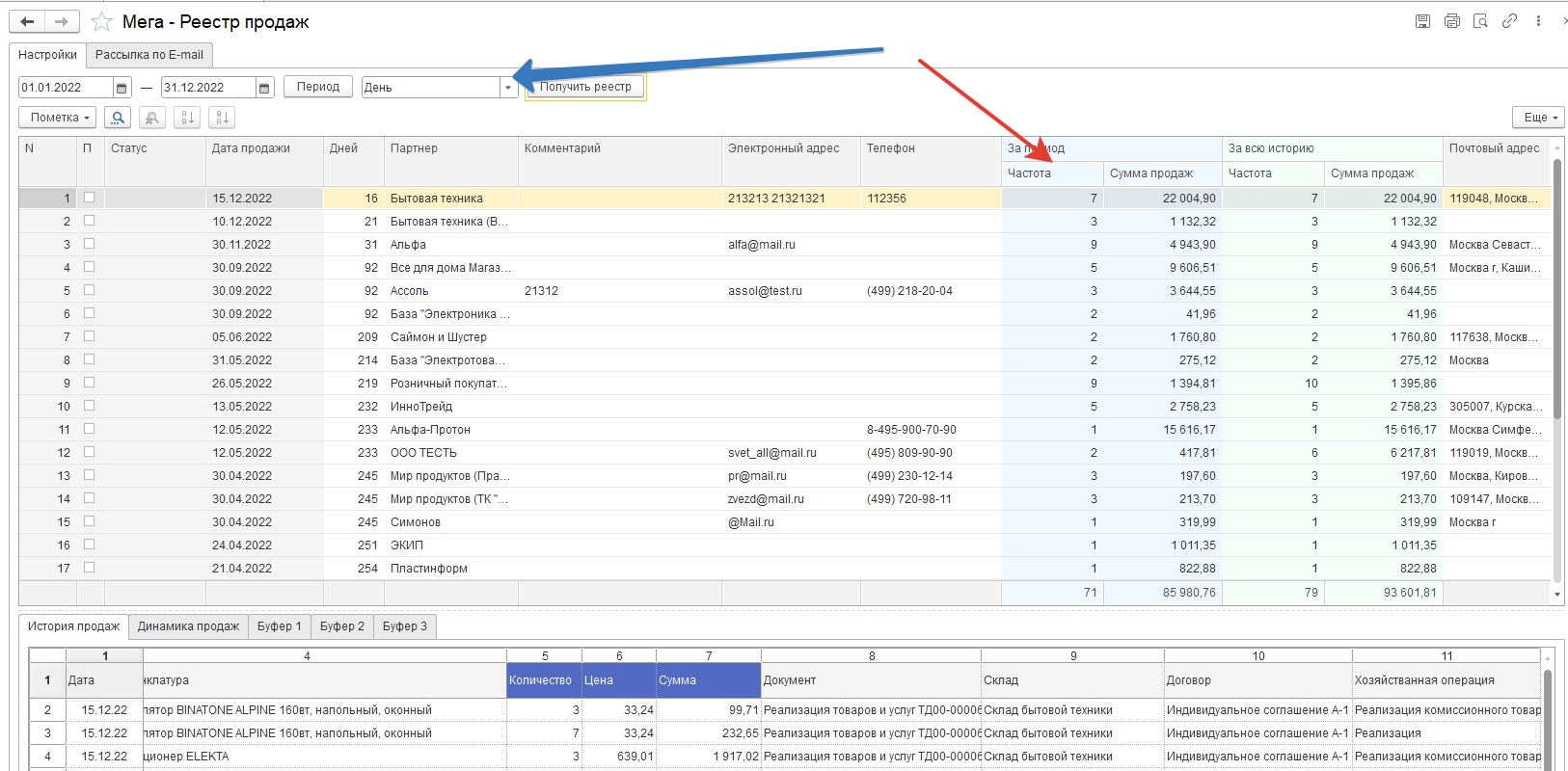This screenshot has height=771, width=1568.
Task: Click the За всю историю header
Action: (1333, 148)
